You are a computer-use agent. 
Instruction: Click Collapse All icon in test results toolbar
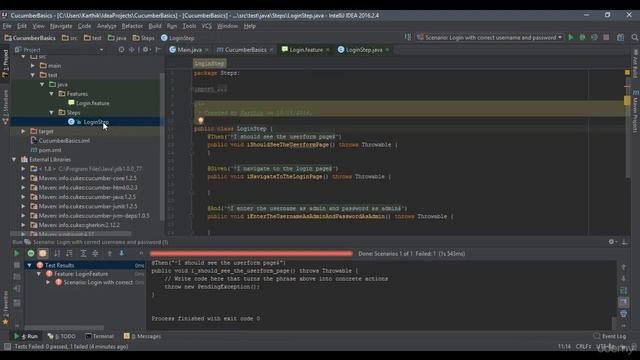(x=95, y=253)
